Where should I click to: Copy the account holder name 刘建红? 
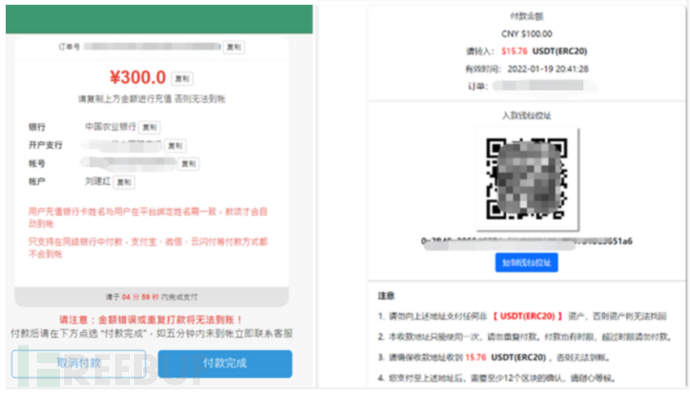(124, 182)
